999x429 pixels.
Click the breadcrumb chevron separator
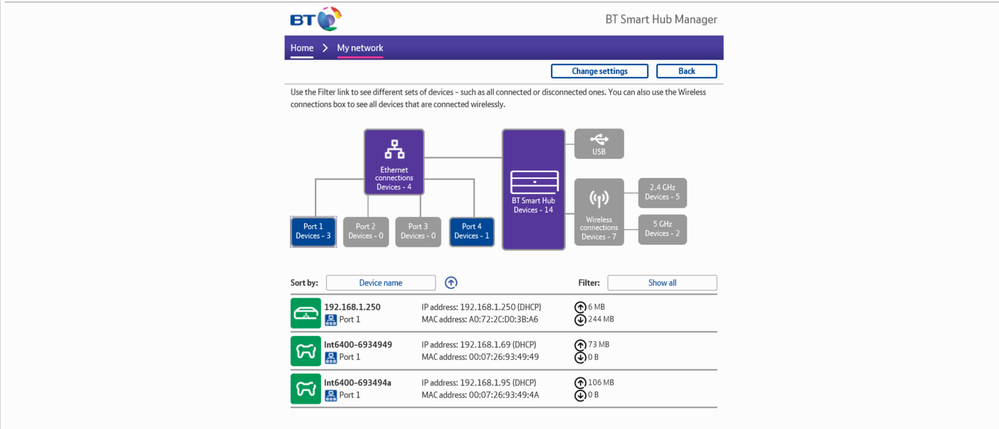(325, 48)
